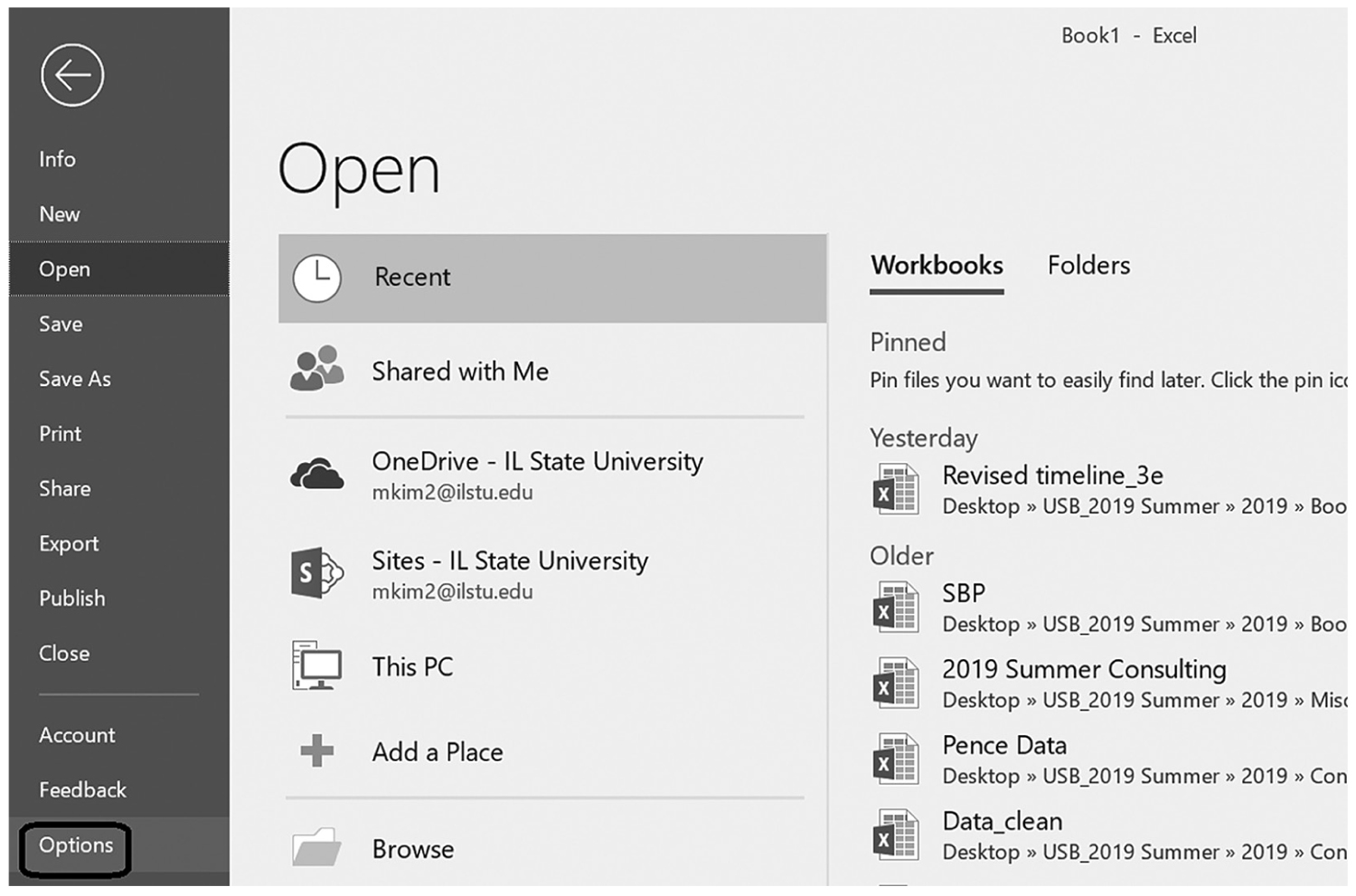The width and height of the screenshot is (1356, 896).
Task: Select Close in the sidebar menu
Action: (x=118, y=654)
